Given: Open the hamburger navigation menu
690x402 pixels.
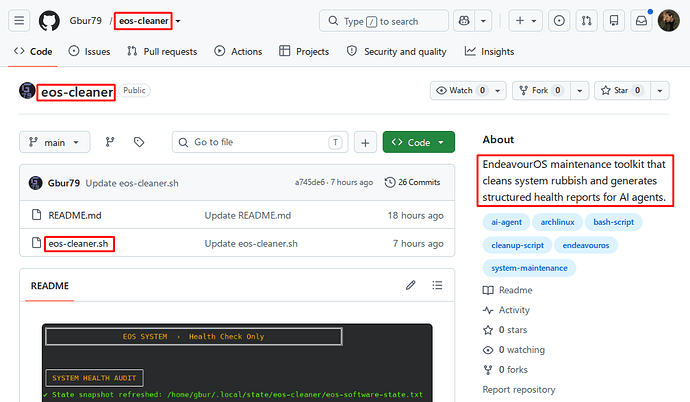Looking at the screenshot, I should pos(19,21).
